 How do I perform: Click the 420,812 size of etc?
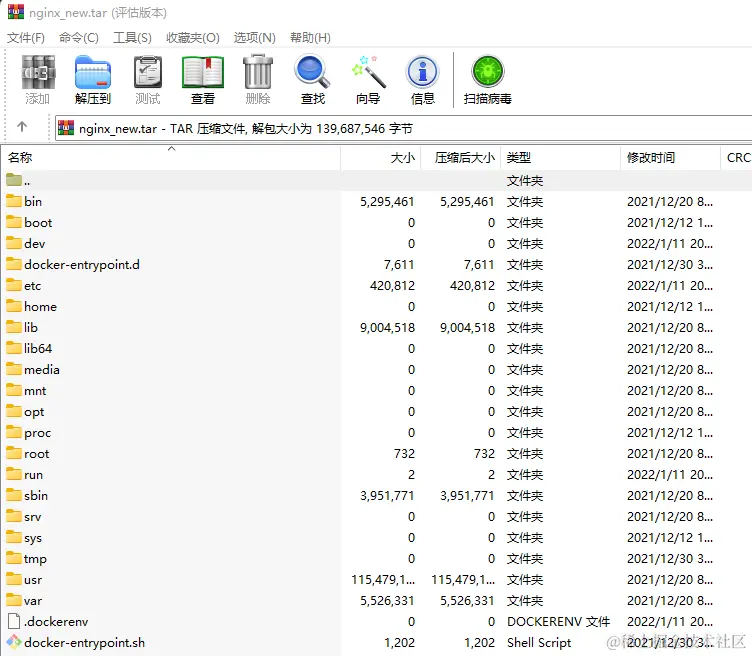coord(392,285)
